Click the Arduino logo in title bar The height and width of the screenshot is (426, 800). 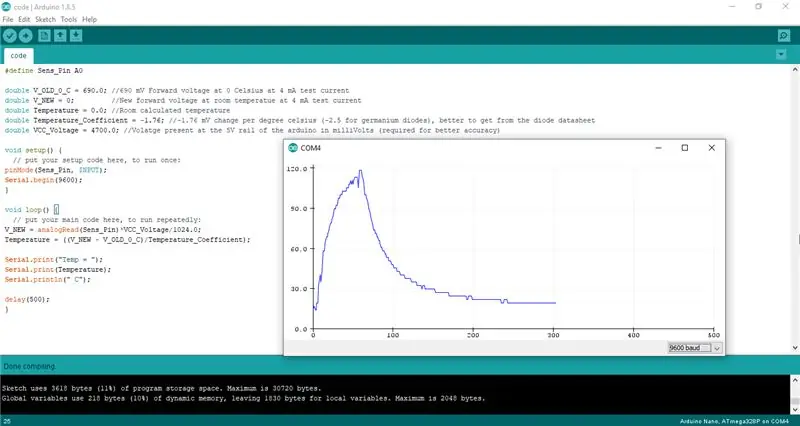[6, 7]
